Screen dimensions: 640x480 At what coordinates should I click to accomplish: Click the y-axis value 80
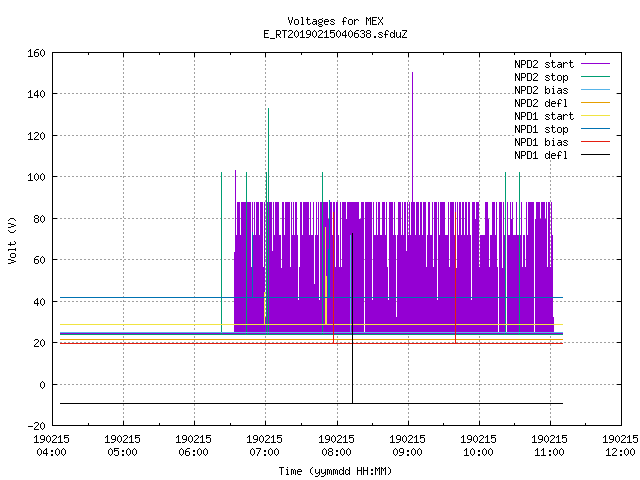(39, 219)
